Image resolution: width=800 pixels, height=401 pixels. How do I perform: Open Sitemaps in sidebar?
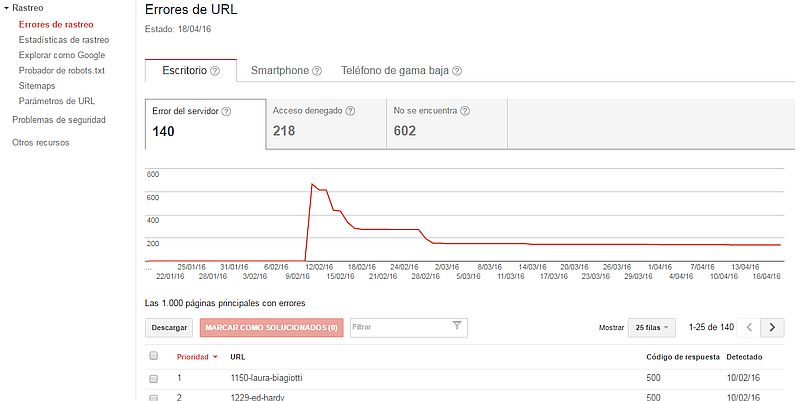[x=37, y=86]
